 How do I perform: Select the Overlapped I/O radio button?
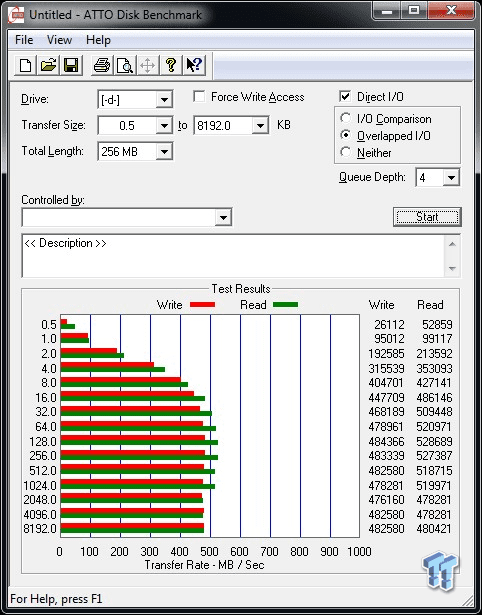click(346, 135)
